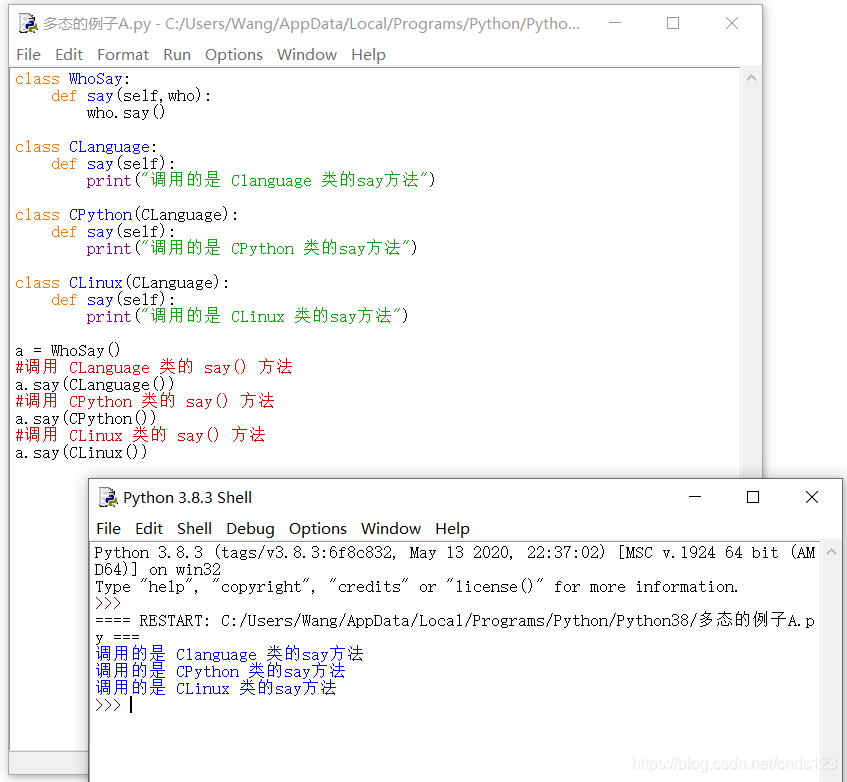Maximize the editor window
The width and height of the screenshot is (847, 782).
pyautogui.click(x=673, y=23)
